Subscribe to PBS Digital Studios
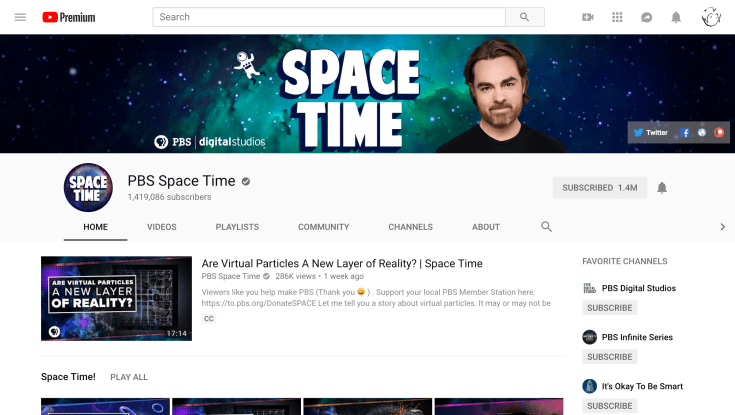The height and width of the screenshot is (415, 735). pyautogui.click(x=610, y=308)
